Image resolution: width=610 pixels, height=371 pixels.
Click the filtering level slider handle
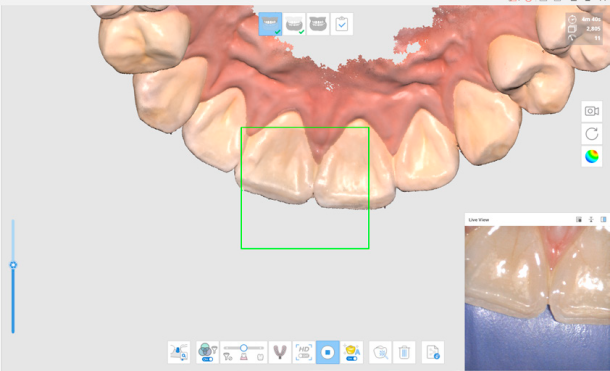point(244,348)
